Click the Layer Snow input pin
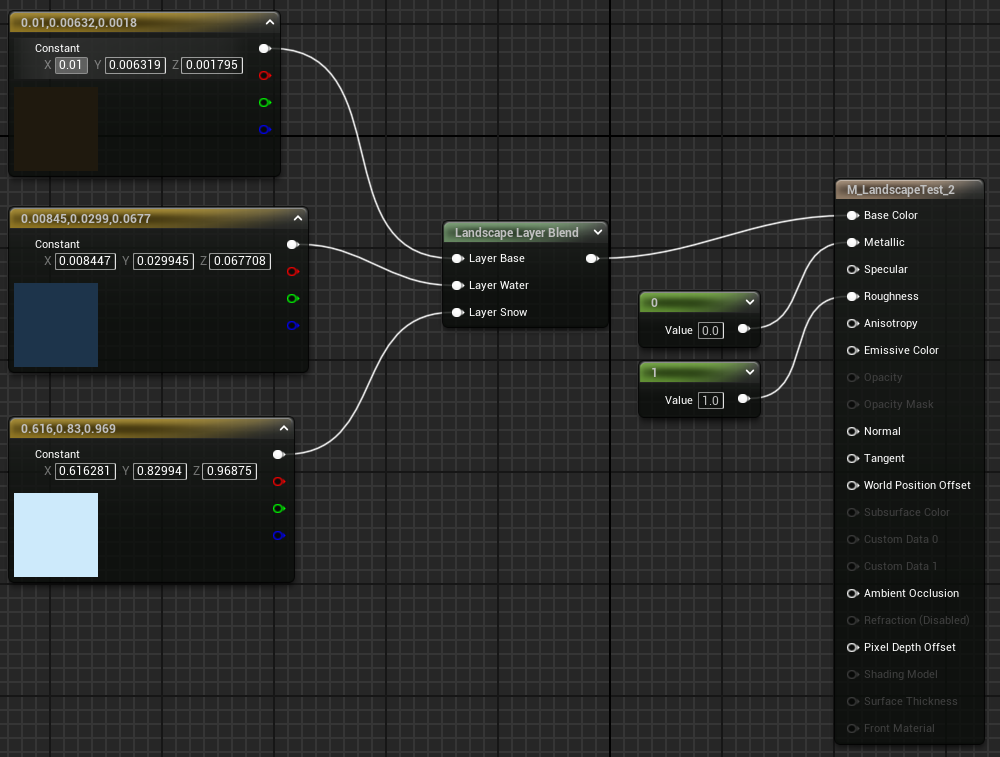1000x757 pixels. [457, 312]
